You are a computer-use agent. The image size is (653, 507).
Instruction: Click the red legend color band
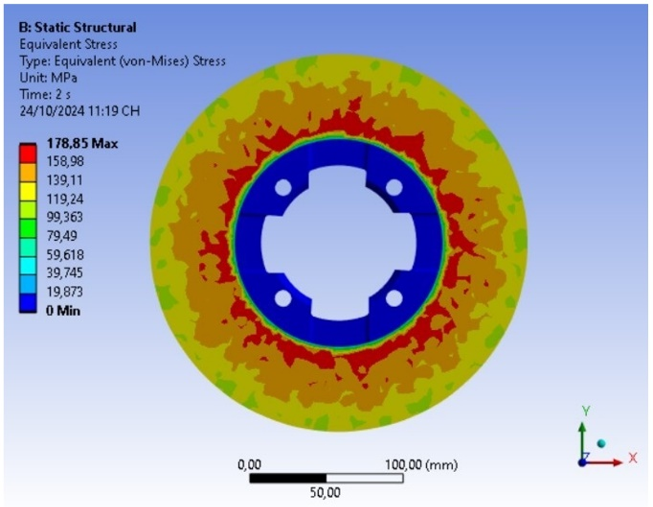(28, 153)
